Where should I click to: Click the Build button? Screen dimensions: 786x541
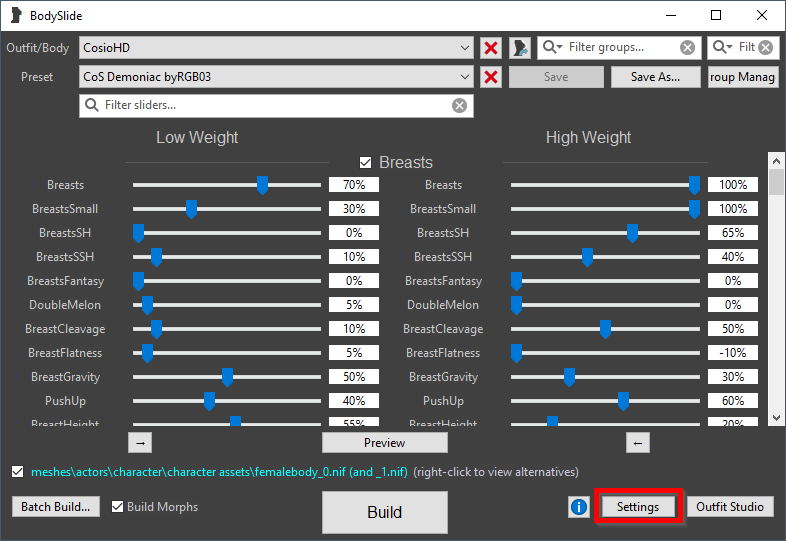coord(384,512)
